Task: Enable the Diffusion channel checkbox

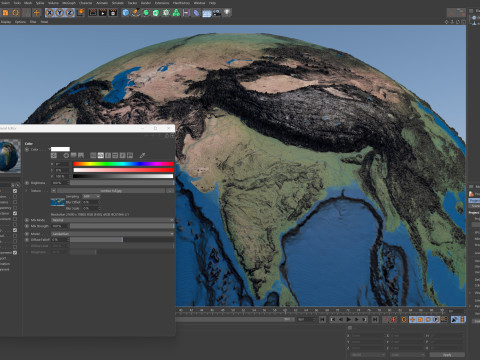Action: 15,197
